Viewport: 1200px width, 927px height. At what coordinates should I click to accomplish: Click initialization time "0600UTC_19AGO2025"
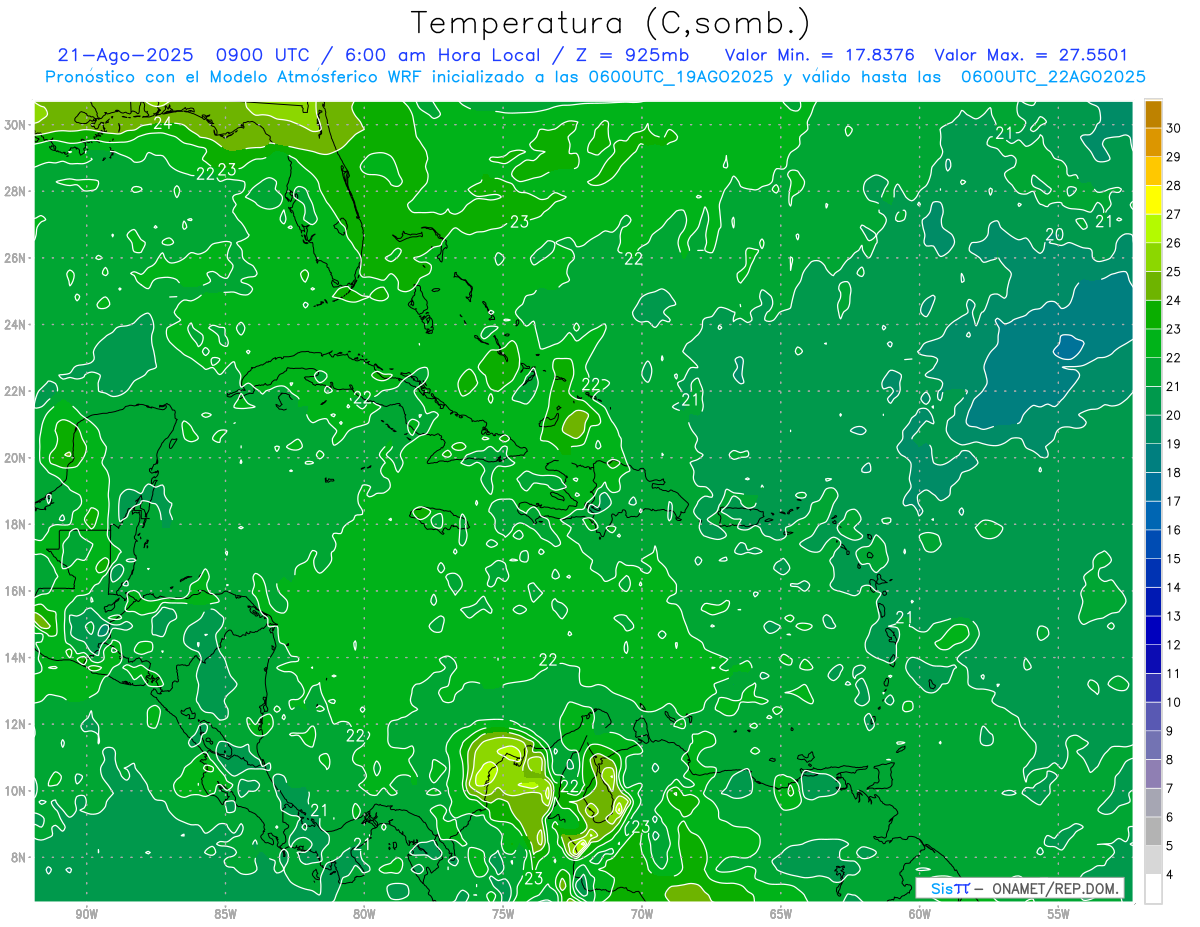680,77
